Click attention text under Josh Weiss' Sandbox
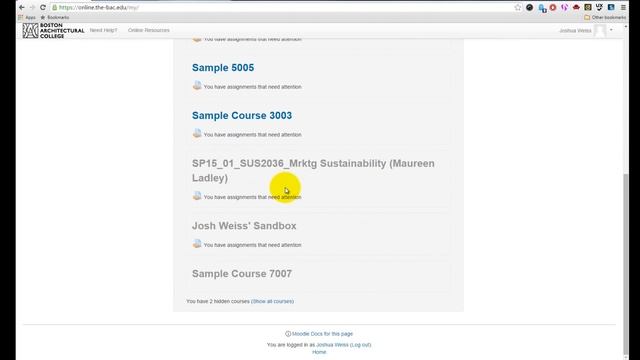This screenshot has width=640, height=360. [x=253, y=245]
